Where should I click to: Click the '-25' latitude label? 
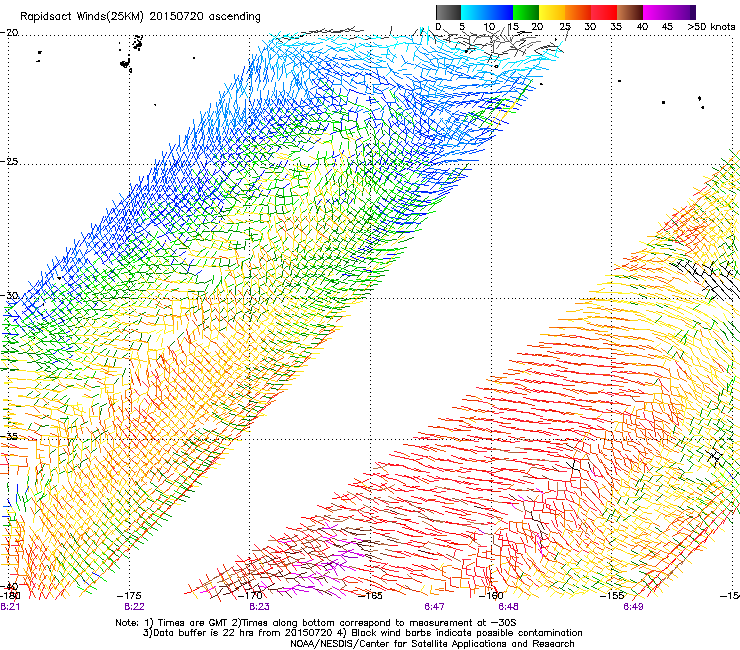pyautogui.click(x=9, y=161)
